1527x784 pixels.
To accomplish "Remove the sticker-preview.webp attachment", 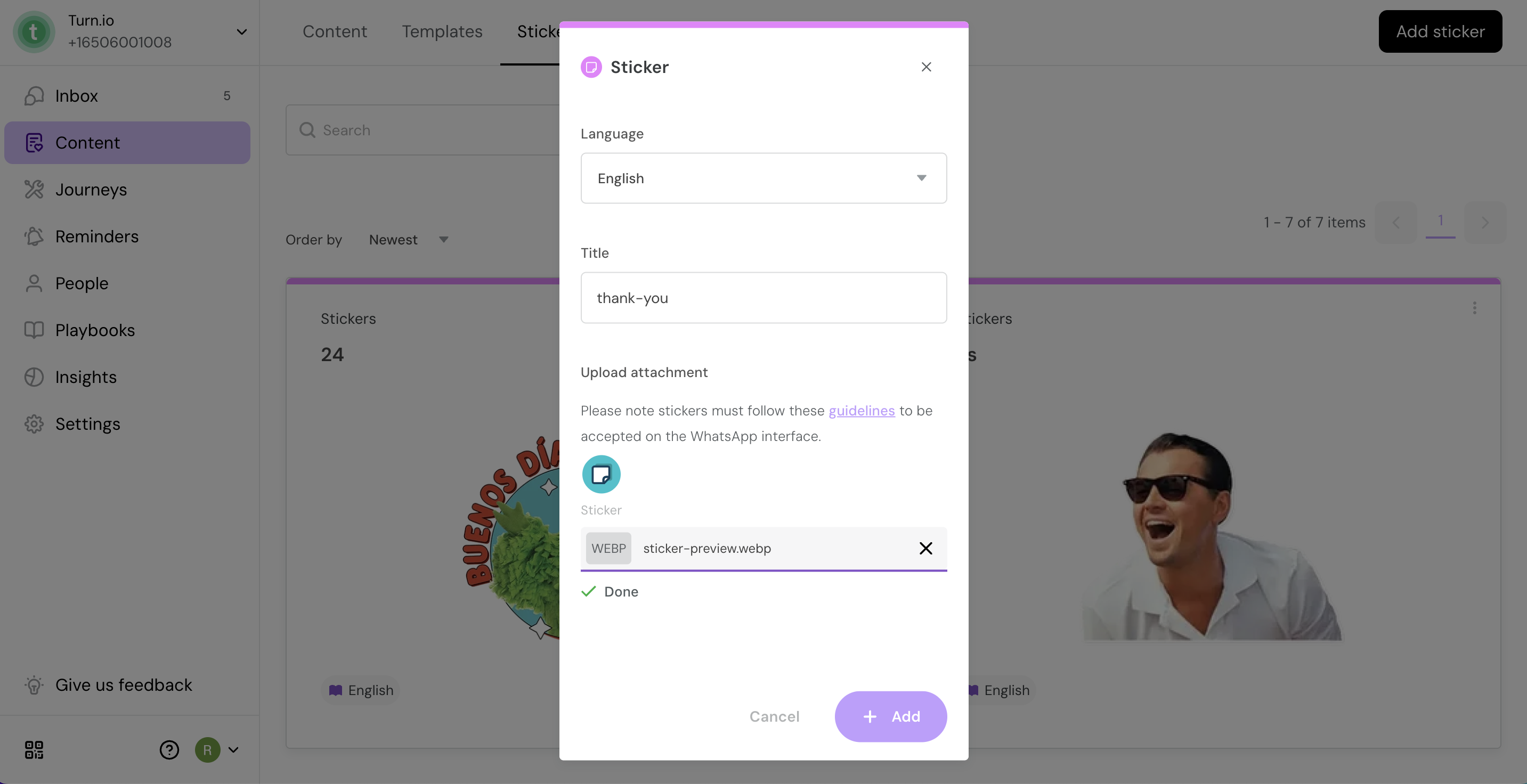I will click(x=925, y=548).
